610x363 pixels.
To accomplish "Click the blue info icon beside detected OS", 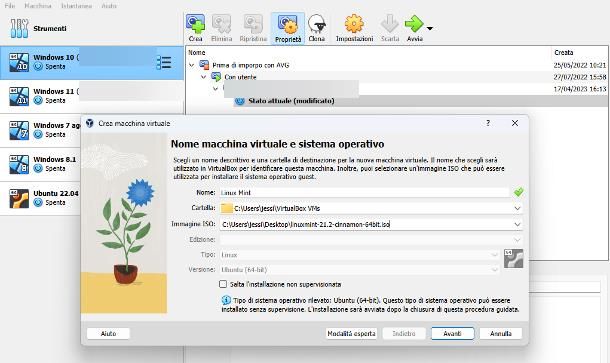I will 226,300.
